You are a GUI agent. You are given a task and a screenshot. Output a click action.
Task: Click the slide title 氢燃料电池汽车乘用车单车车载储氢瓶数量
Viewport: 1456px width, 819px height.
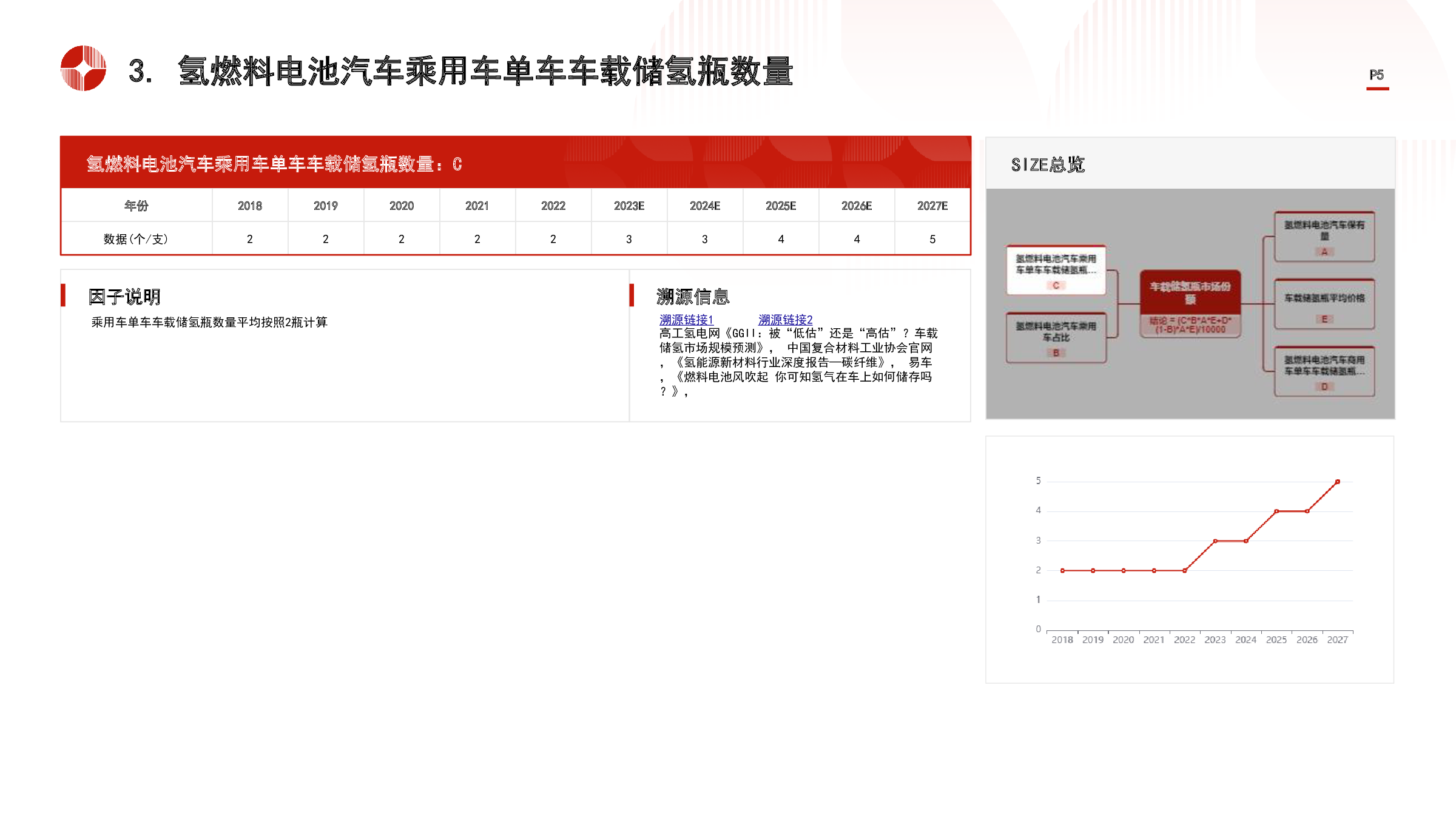[485, 71]
